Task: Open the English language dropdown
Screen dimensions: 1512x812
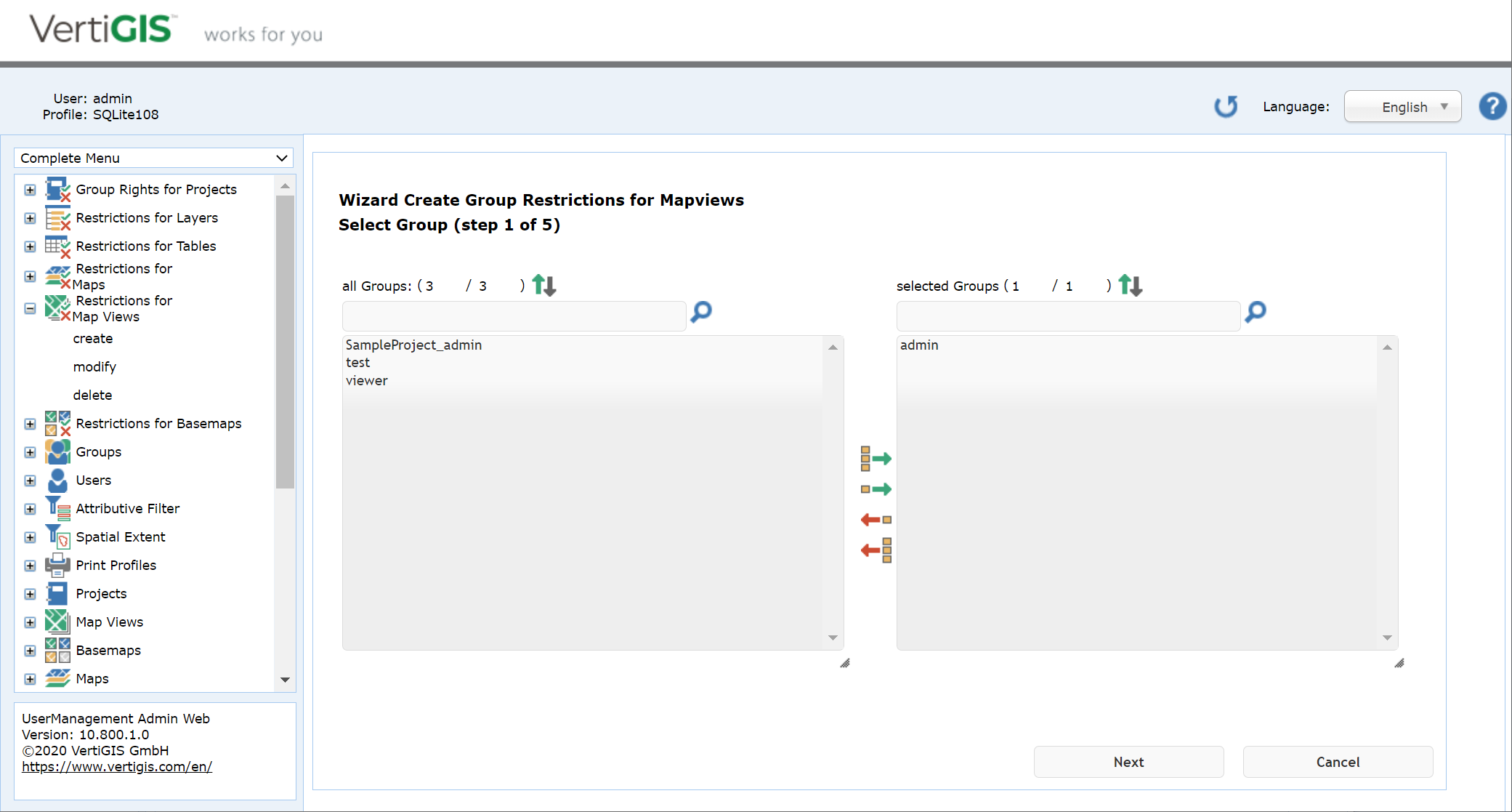Action: pos(1402,106)
